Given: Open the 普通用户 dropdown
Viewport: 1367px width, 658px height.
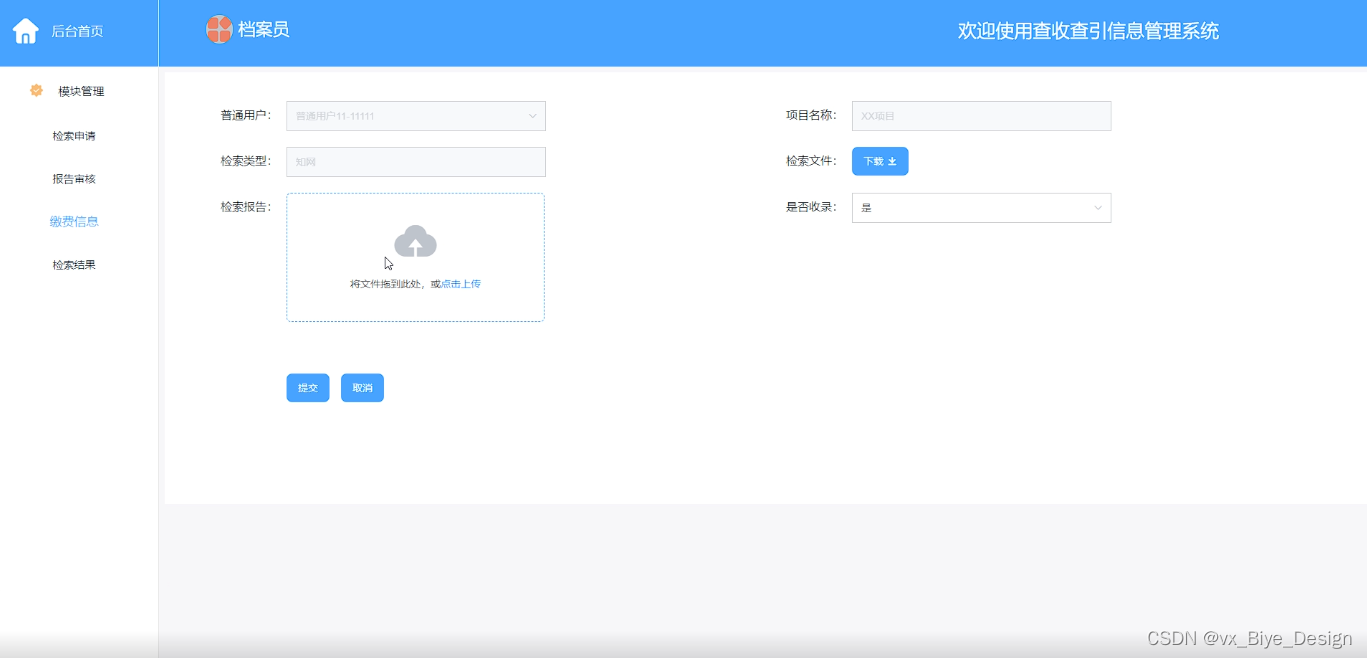Looking at the screenshot, I should (416, 116).
